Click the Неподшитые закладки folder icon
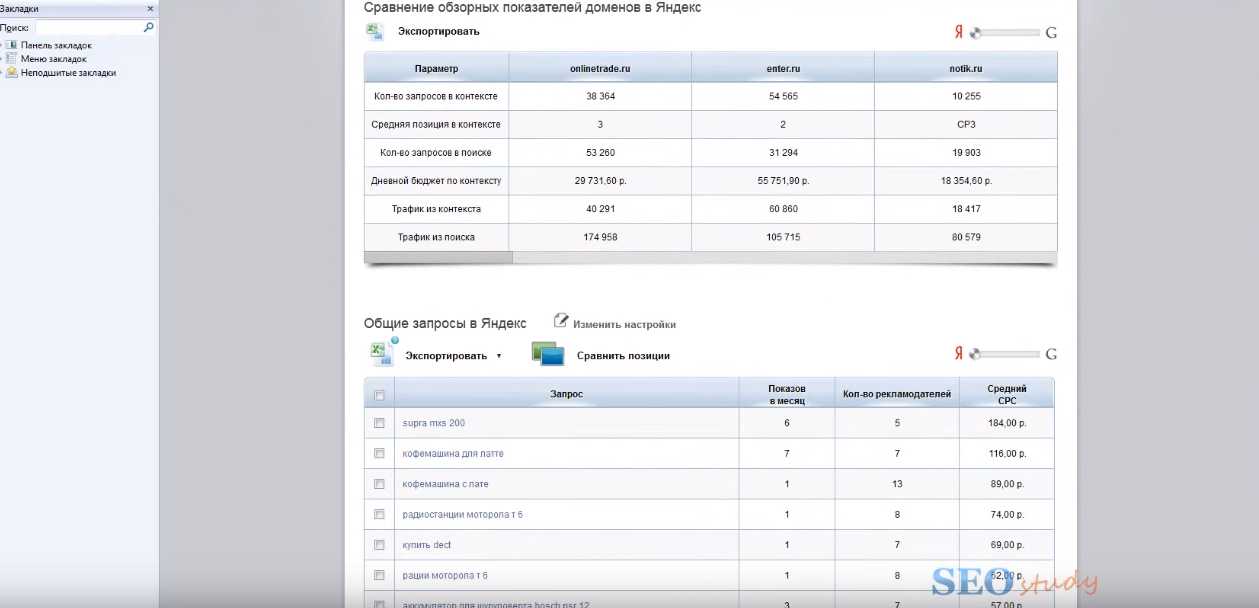This screenshot has width=1259, height=608. (12, 73)
